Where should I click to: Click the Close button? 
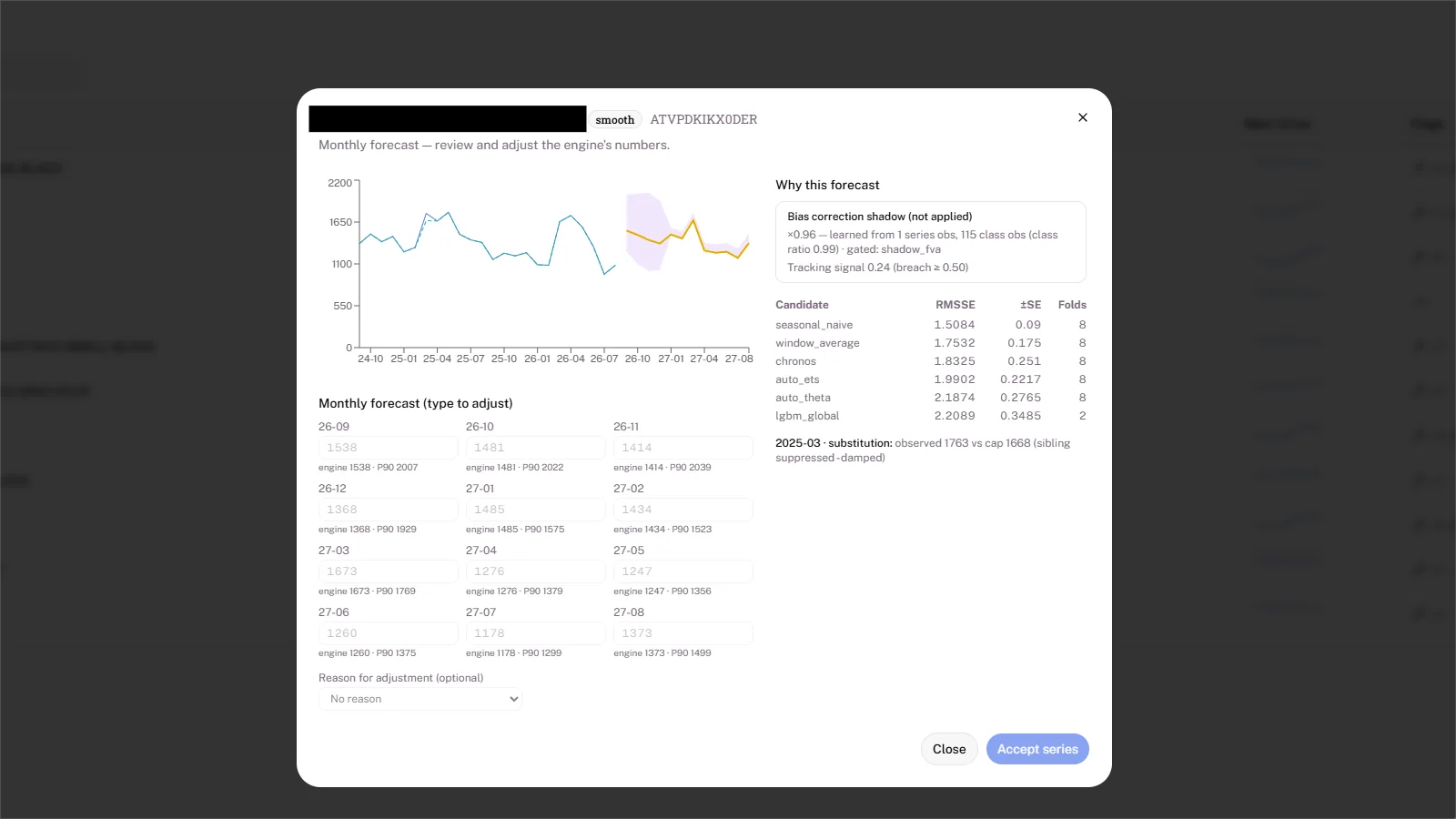tap(949, 749)
